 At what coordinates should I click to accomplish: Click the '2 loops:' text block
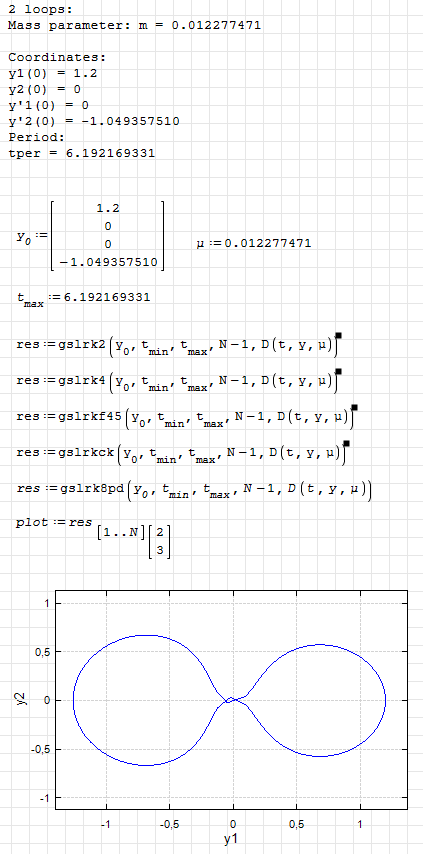coord(40,9)
